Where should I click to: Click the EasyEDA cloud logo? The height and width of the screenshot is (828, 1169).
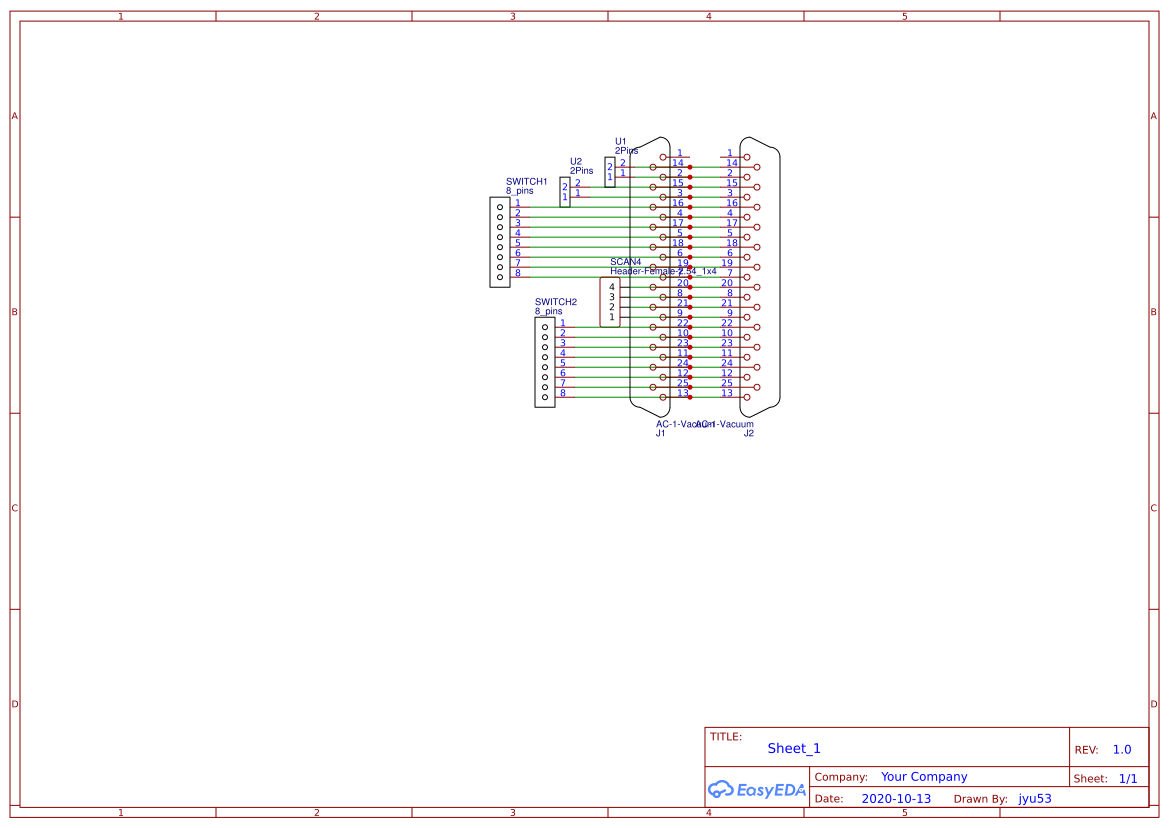pos(757,790)
